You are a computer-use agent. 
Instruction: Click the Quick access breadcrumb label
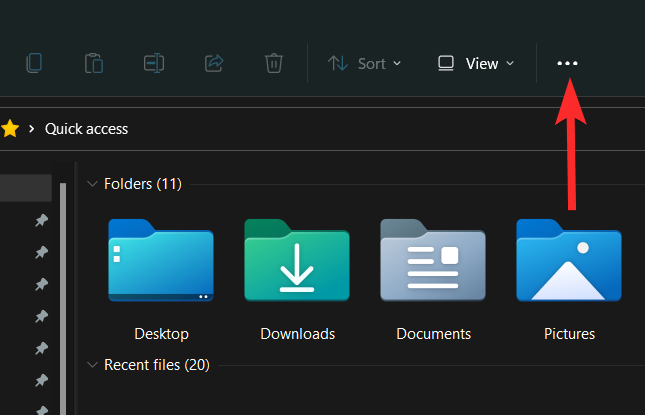(86, 129)
